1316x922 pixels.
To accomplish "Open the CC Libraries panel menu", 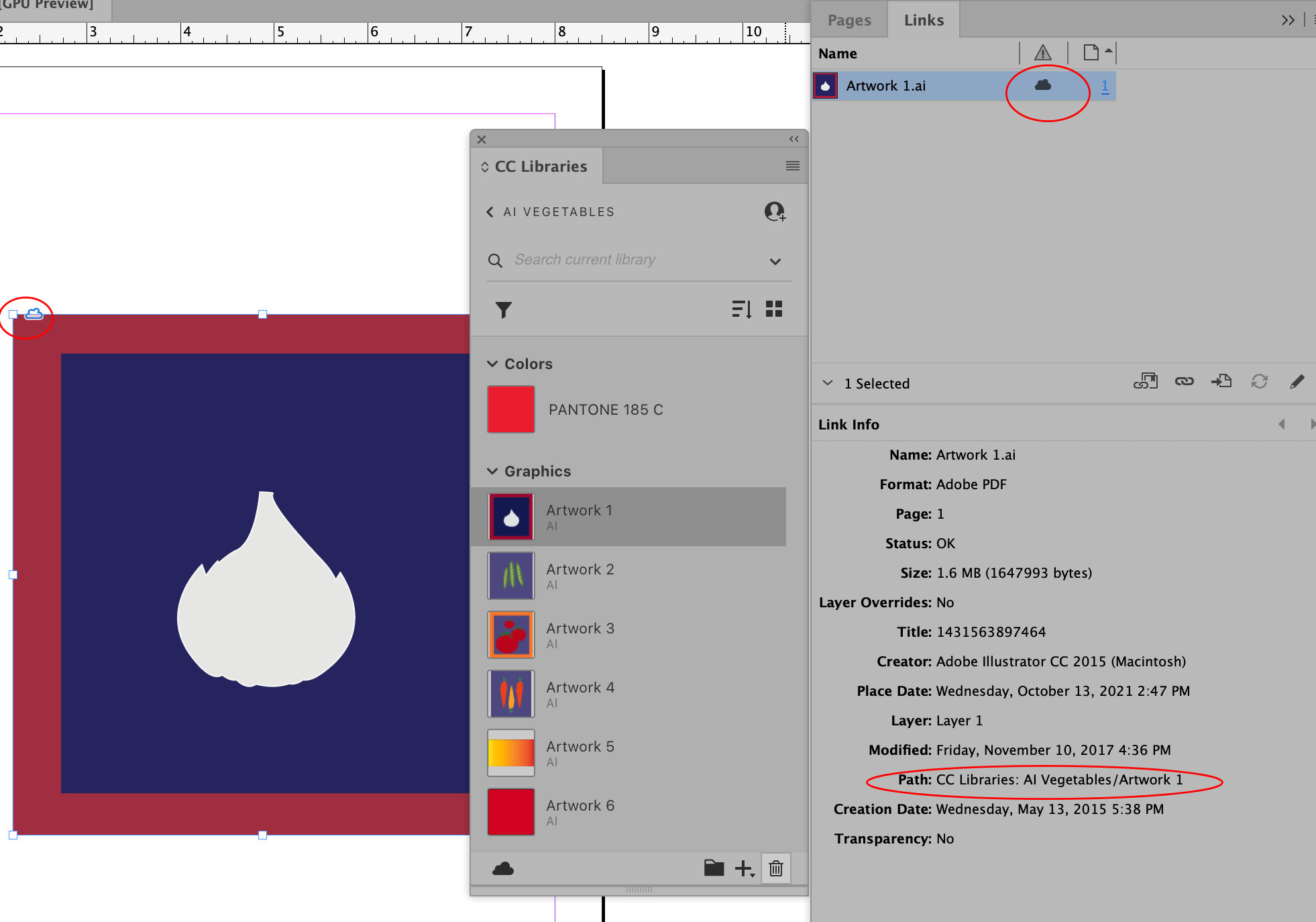I will tap(792, 166).
